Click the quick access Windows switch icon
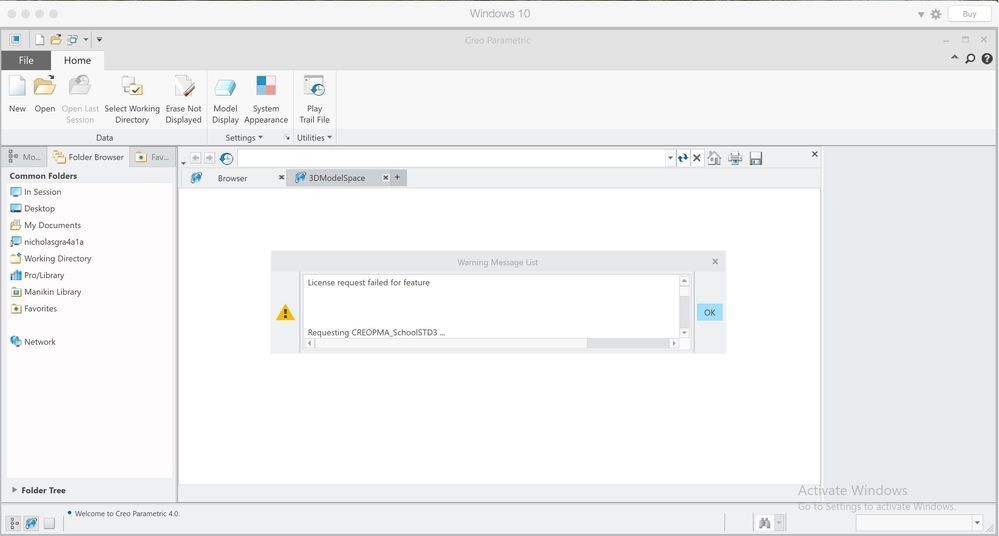The height and width of the screenshot is (536, 999). pos(73,40)
